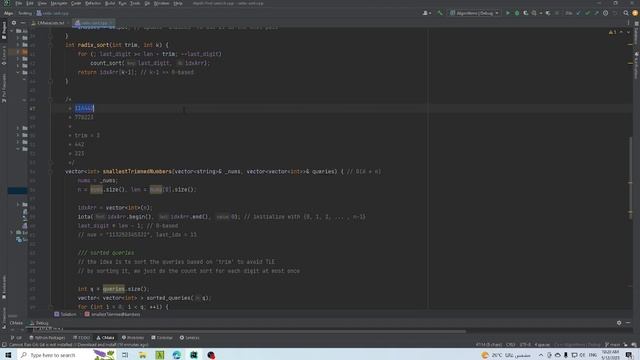Open the Algorithms Debug run configuration dropdown
This screenshot has height=360, width=640.
point(474,13)
